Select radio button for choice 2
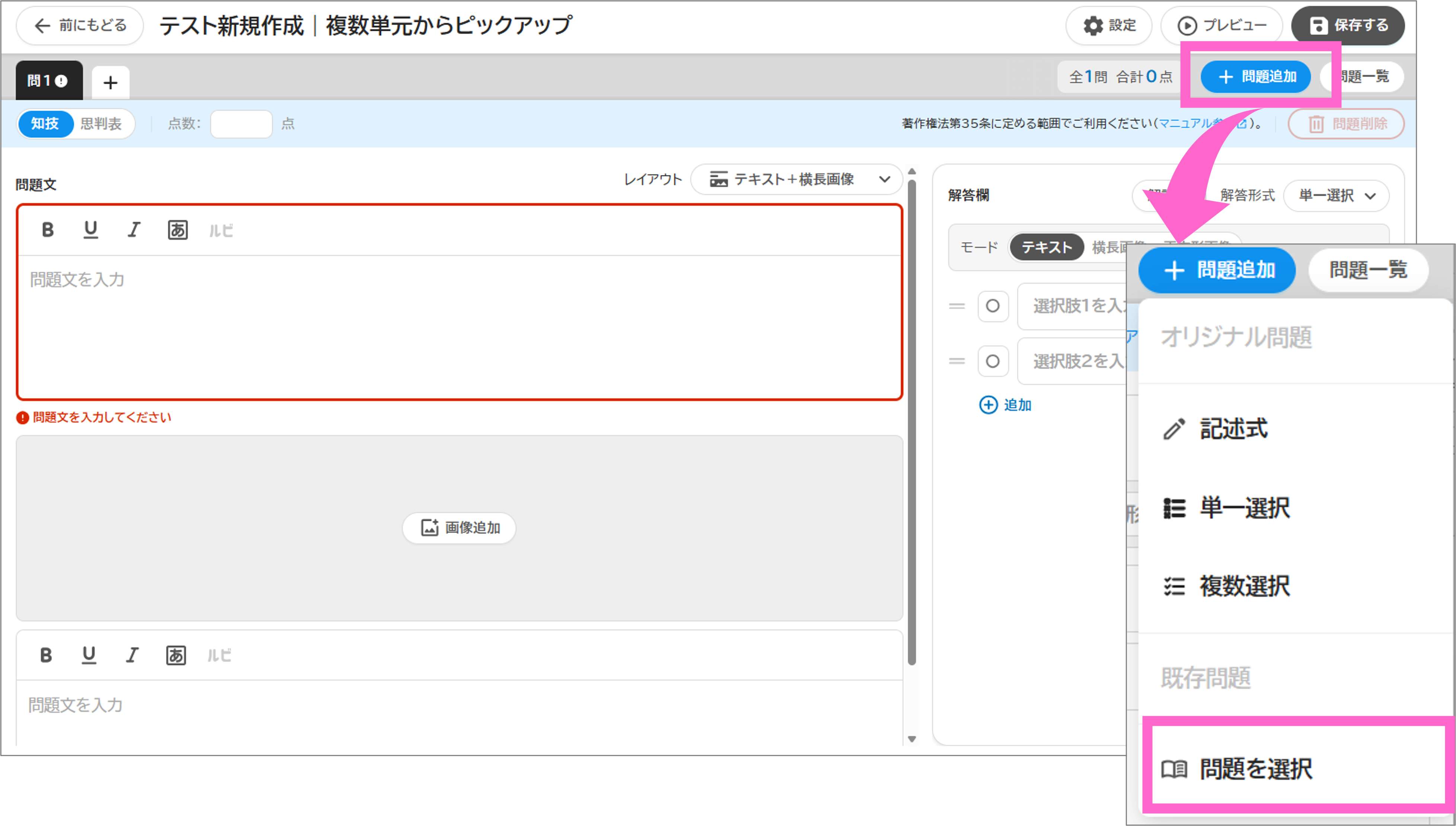1456x826 pixels. pyautogui.click(x=992, y=361)
